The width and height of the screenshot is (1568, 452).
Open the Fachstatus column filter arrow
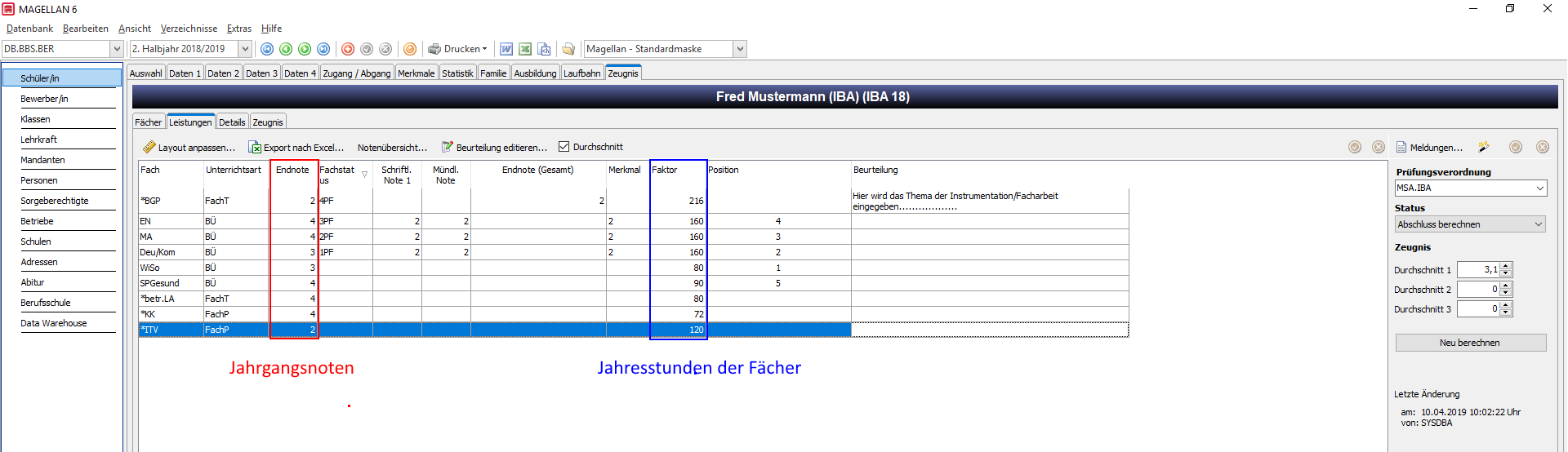365,175
